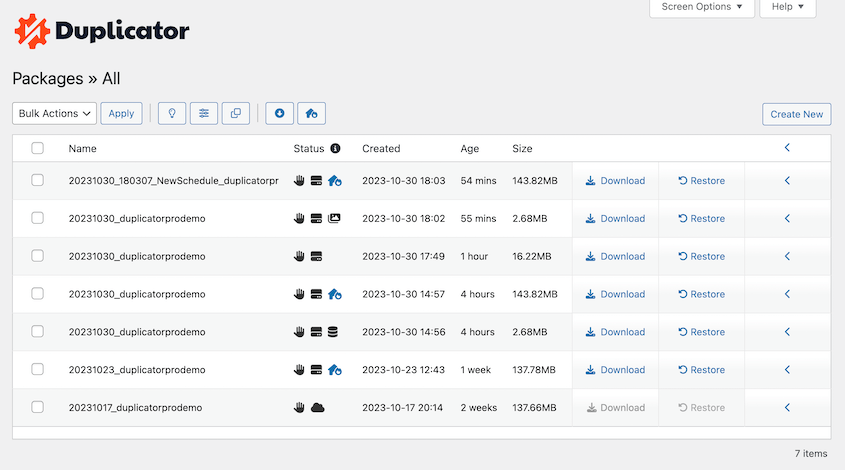Expand details chevron for NewSchedule package
Viewport: 845px width, 470px height.
pos(787,181)
